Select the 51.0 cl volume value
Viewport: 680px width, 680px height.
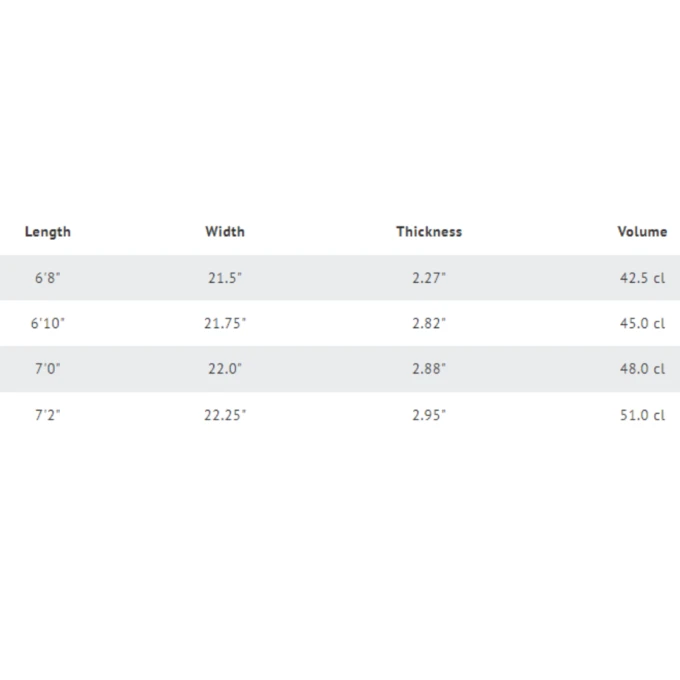[x=642, y=415]
